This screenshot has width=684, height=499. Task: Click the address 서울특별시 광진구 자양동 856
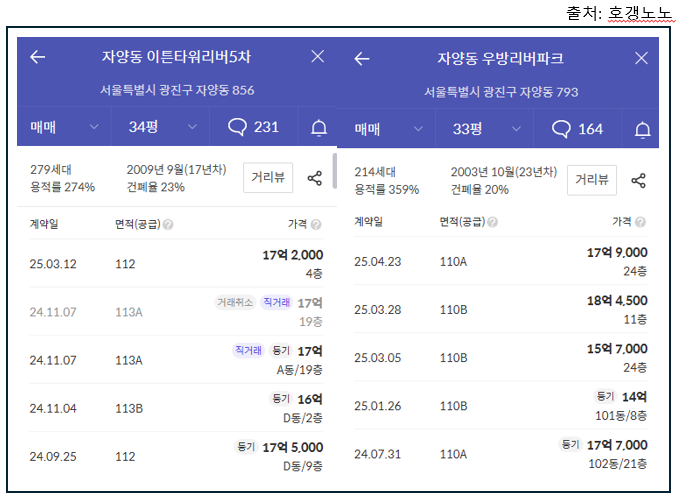[x=177, y=90]
